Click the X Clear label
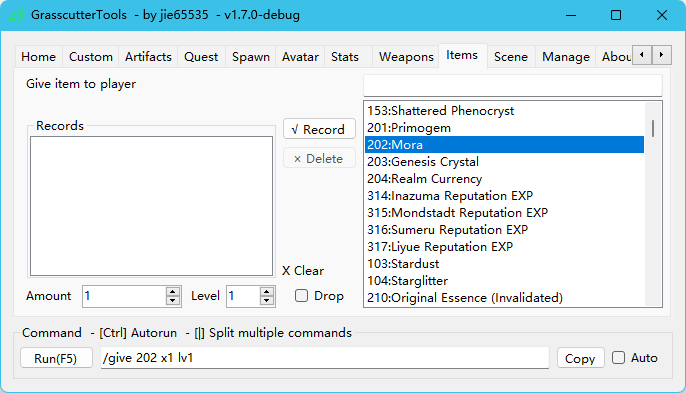The height and width of the screenshot is (393, 686). [303, 270]
